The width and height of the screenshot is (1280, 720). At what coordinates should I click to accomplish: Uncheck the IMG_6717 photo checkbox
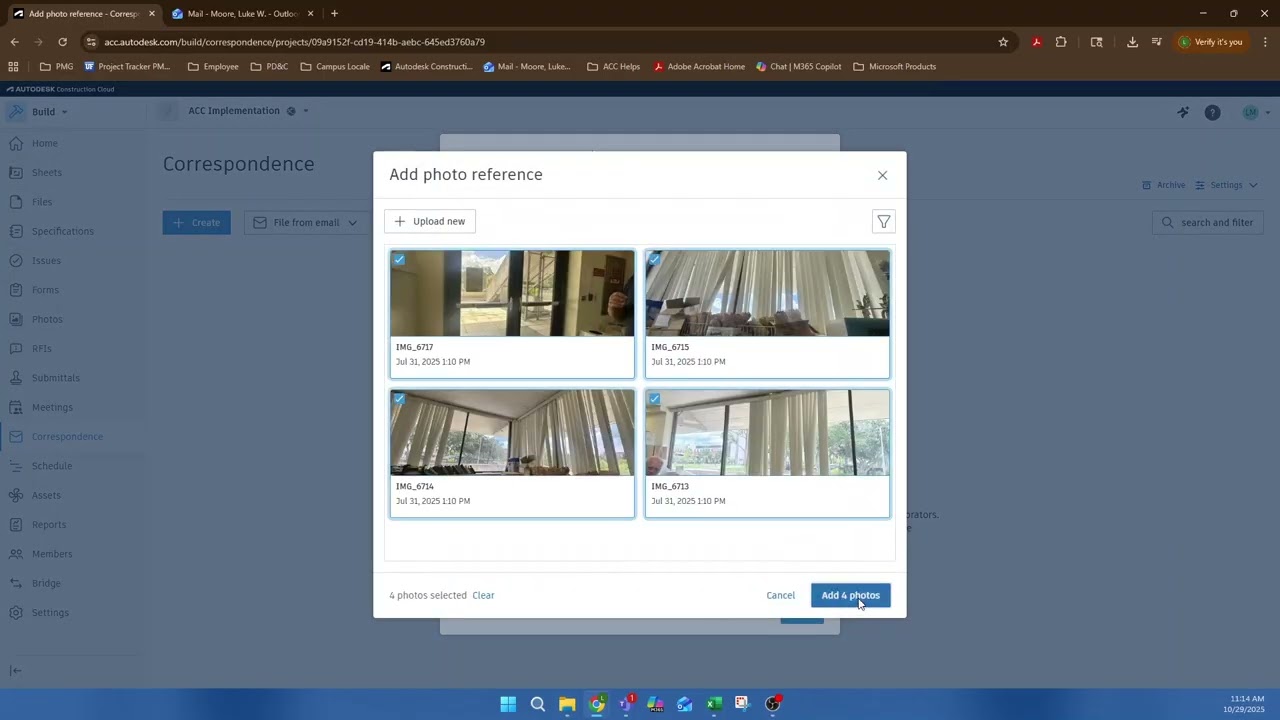[x=399, y=260]
